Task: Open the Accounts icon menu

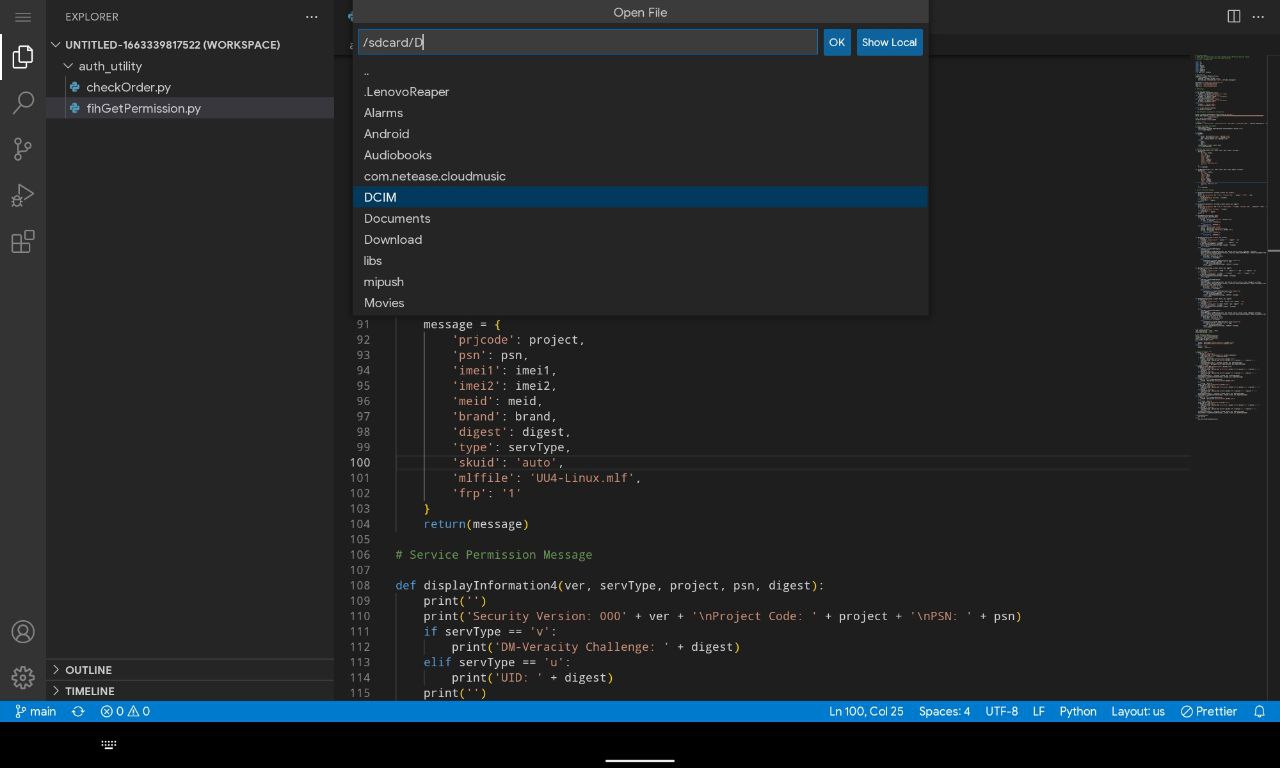Action: tap(23, 632)
